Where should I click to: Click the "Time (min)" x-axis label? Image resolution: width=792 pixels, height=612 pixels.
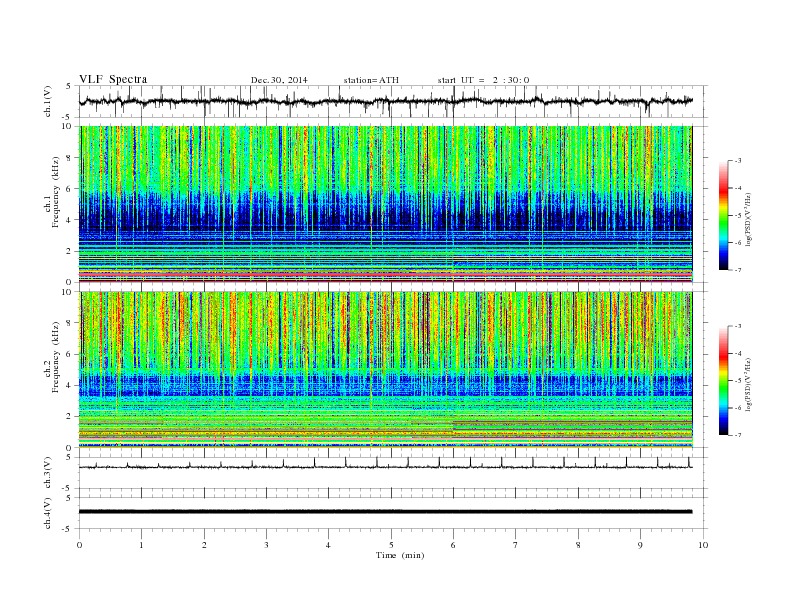pyautogui.click(x=400, y=555)
